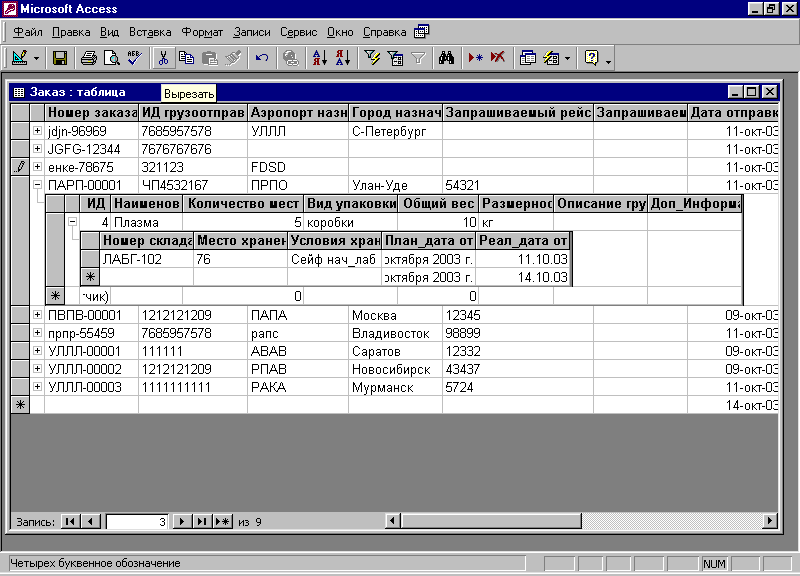Image resolution: width=800 pixels, height=576 pixels.
Task: Collapse the ПАРП-00001 row subdatasheet
Action: (37, 185)
